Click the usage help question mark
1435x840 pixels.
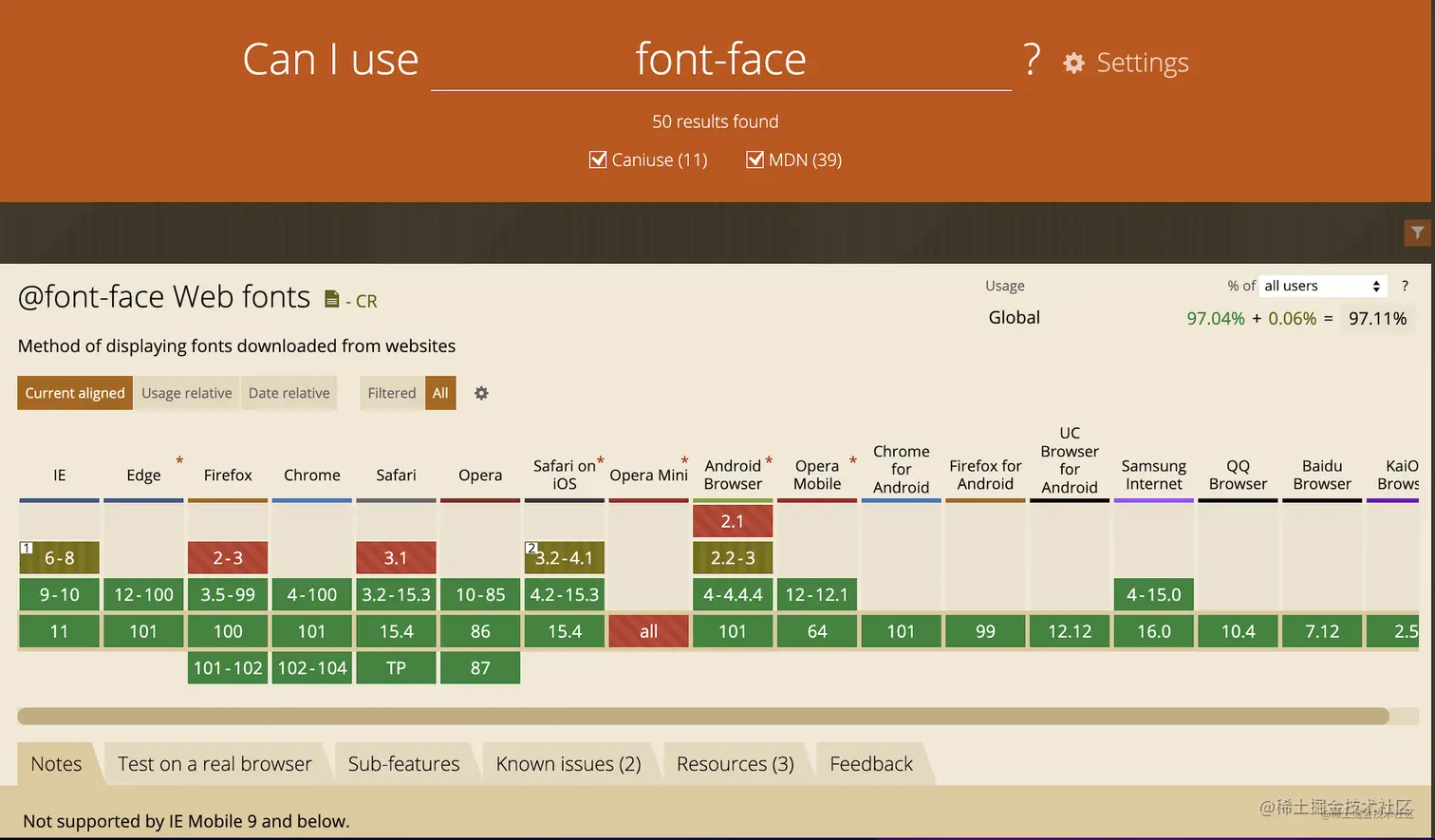click(x=1405, y=286)
